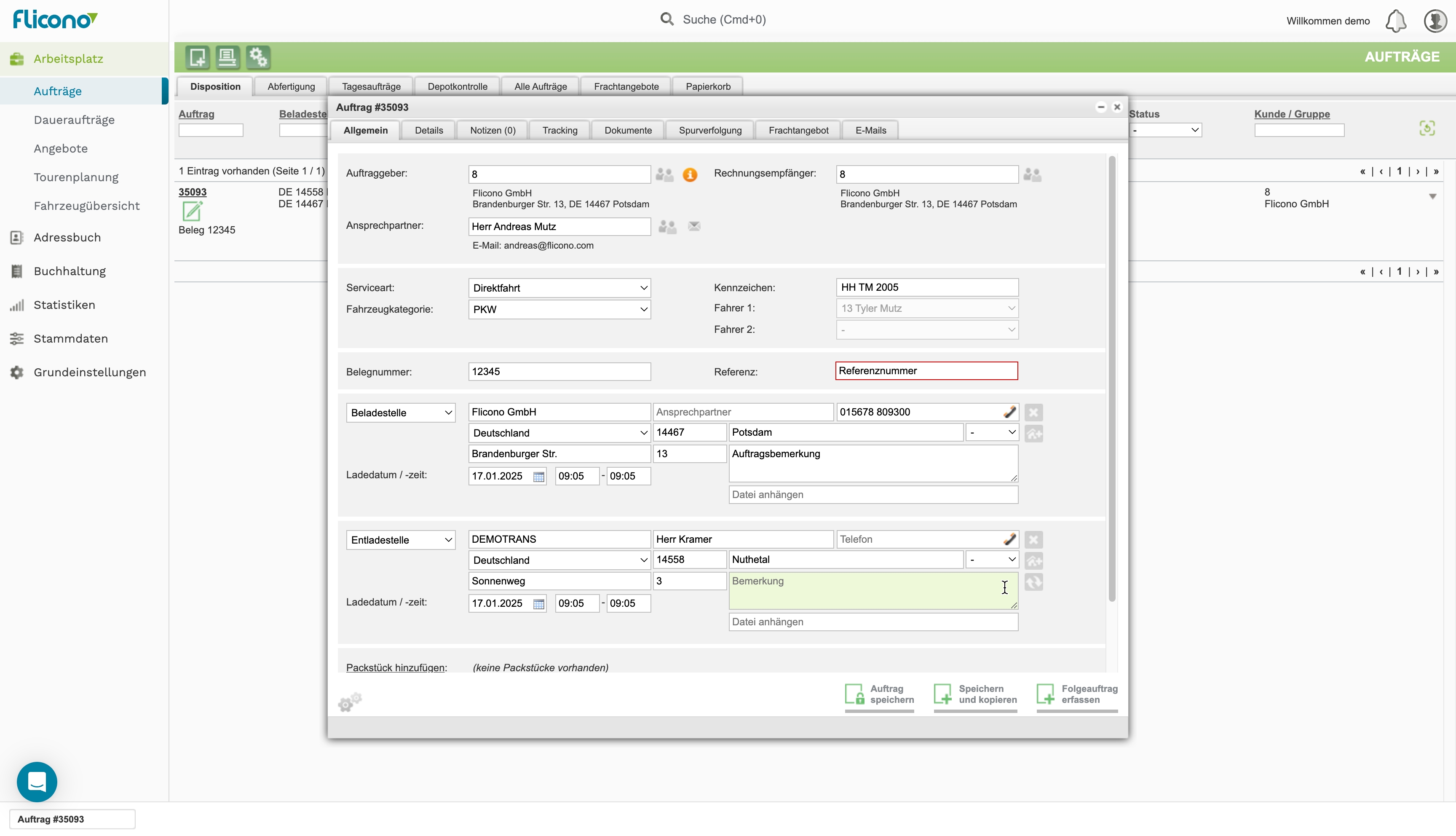Click the notification bell icon
The height and width of the screenshot is (836, 1456).
tap(1395, 21)
